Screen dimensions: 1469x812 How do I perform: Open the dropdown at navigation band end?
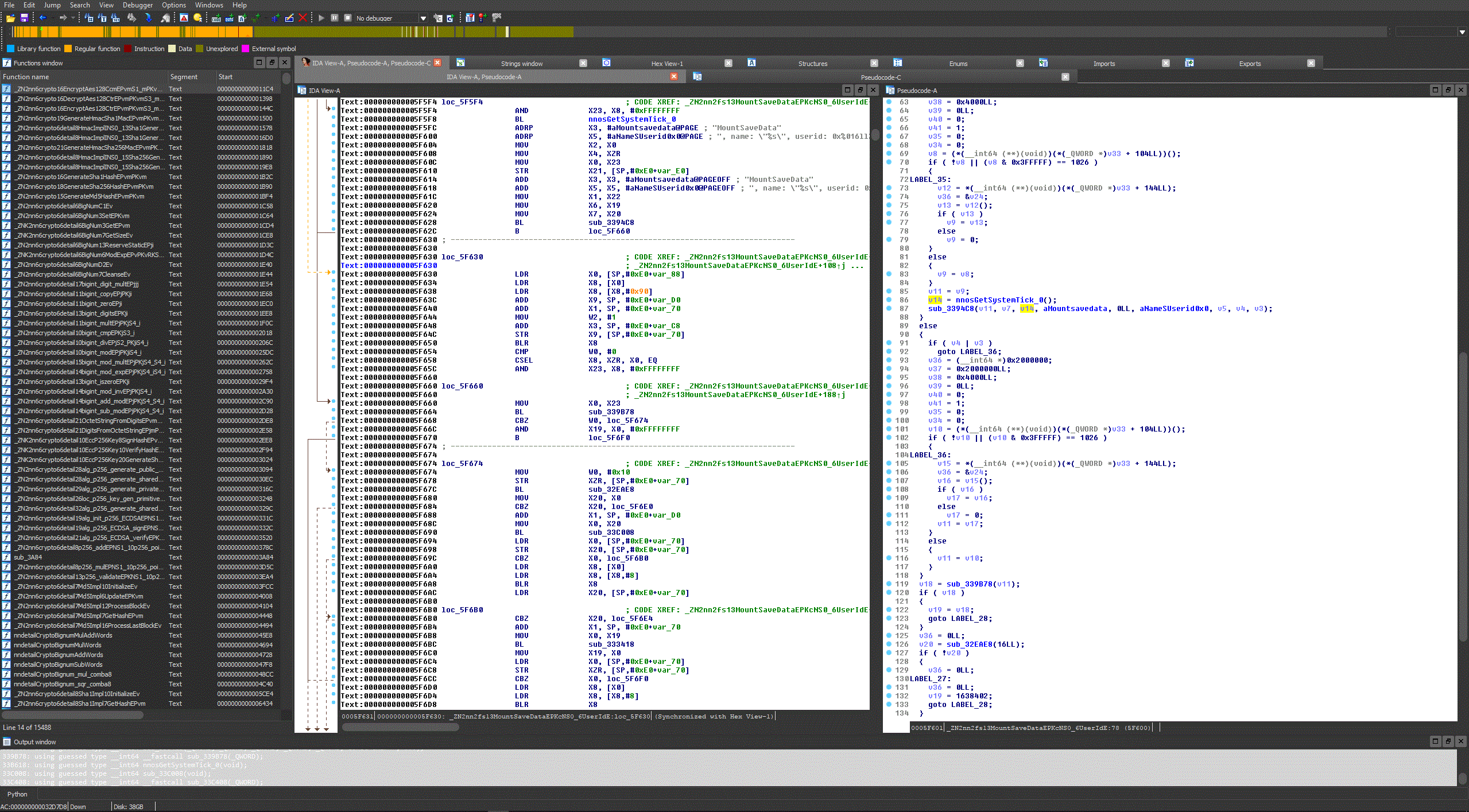pos(1462,32)
